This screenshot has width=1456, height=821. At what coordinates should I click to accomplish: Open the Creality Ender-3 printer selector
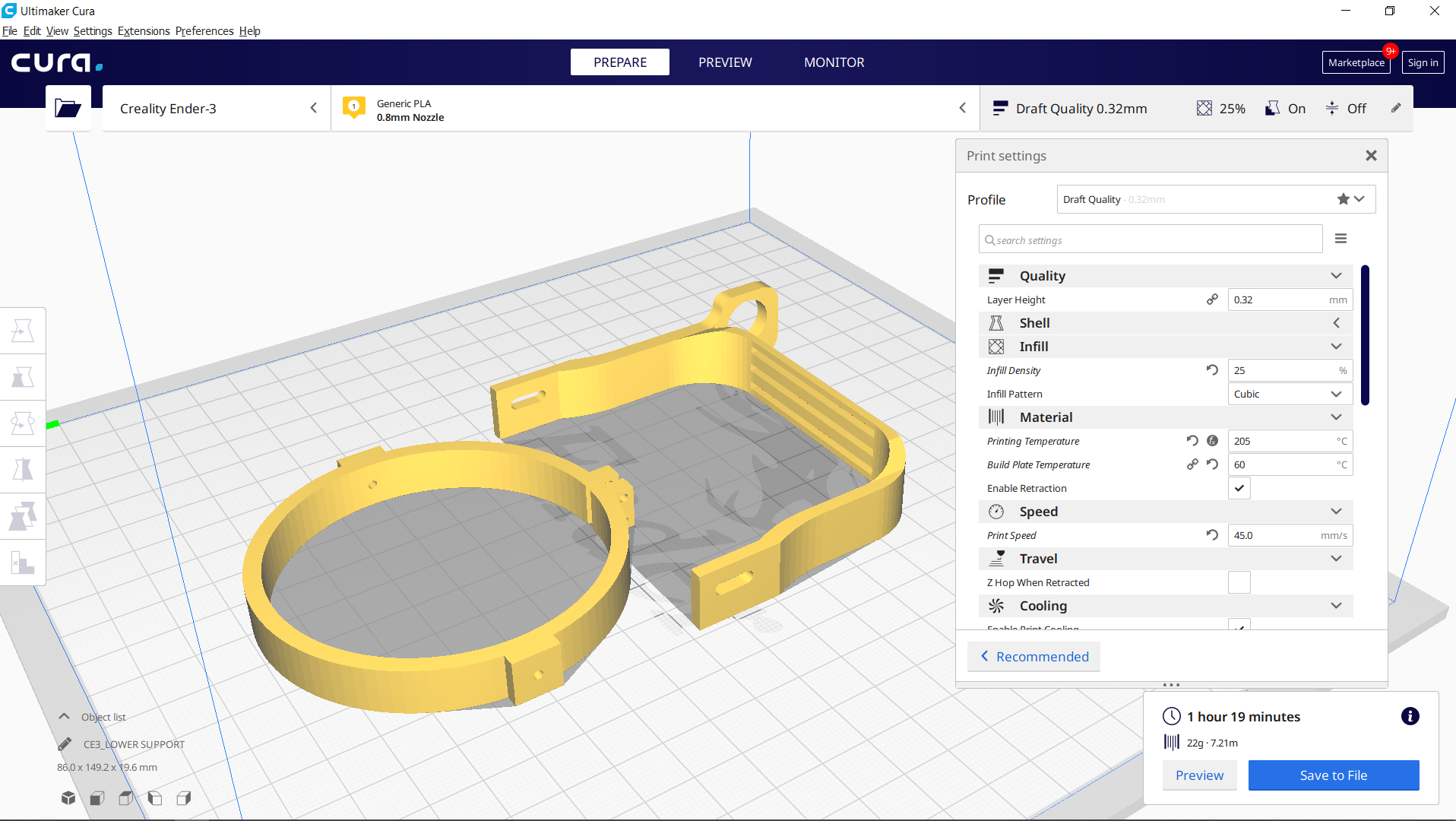(217, 108)
